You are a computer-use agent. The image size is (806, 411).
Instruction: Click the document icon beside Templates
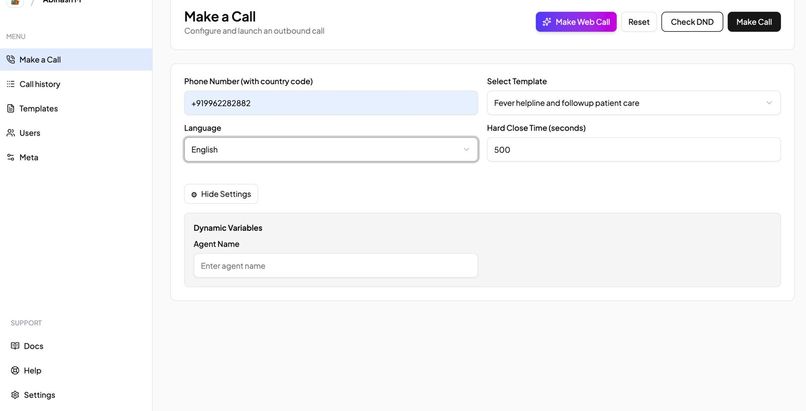point(10,108)
